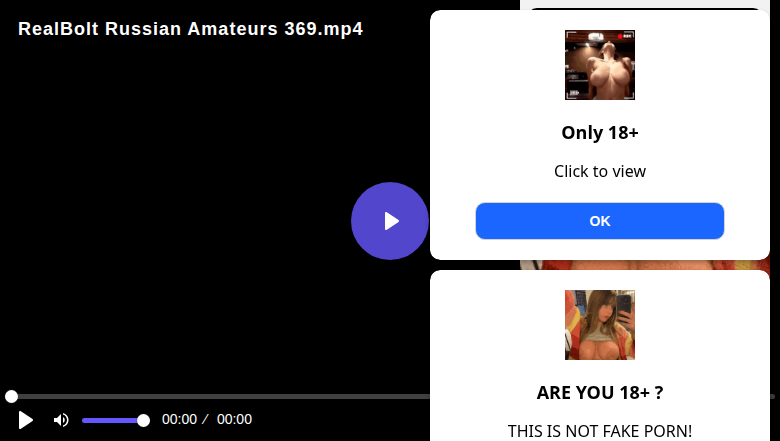Click the 'Click to view' text
This screenshot has width=780, height=441.
[x=600, y=172]
